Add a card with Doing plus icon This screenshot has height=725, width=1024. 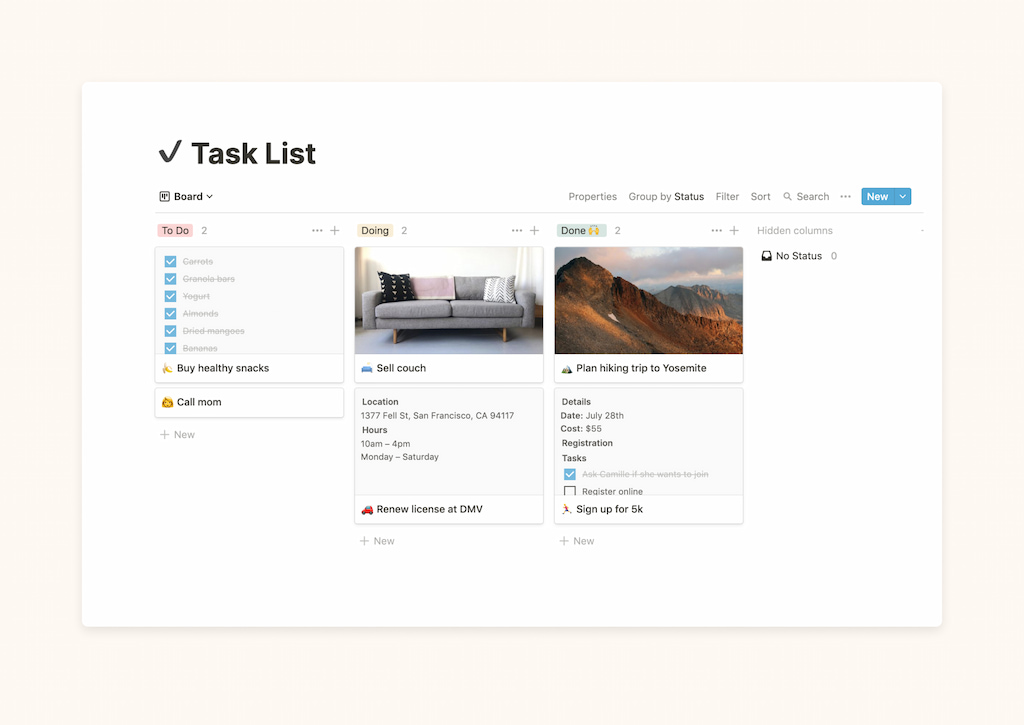pos(535,231)
